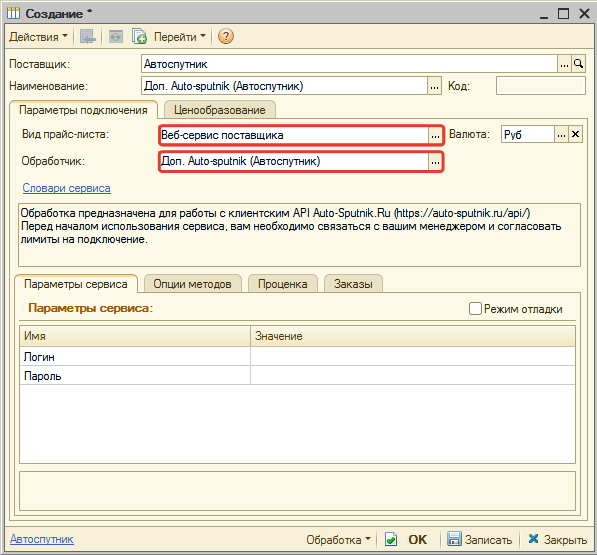The height and width of the screenshot is (555, 597).
Task: Click the refresh toolbar icon
Action: [116, 37]
